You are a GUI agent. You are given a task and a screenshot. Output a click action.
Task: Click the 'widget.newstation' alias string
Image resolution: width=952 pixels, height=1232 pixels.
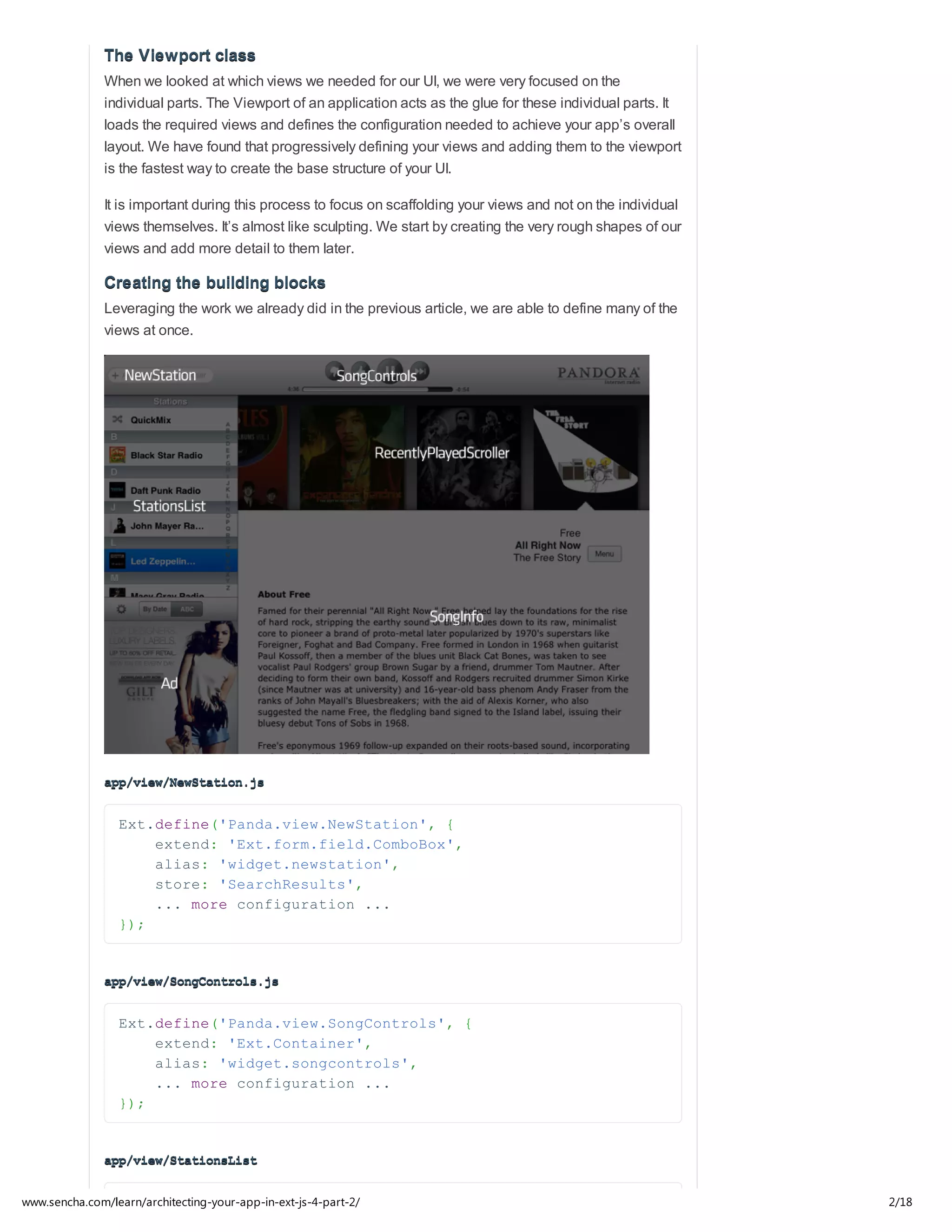[x=305, y=865]
